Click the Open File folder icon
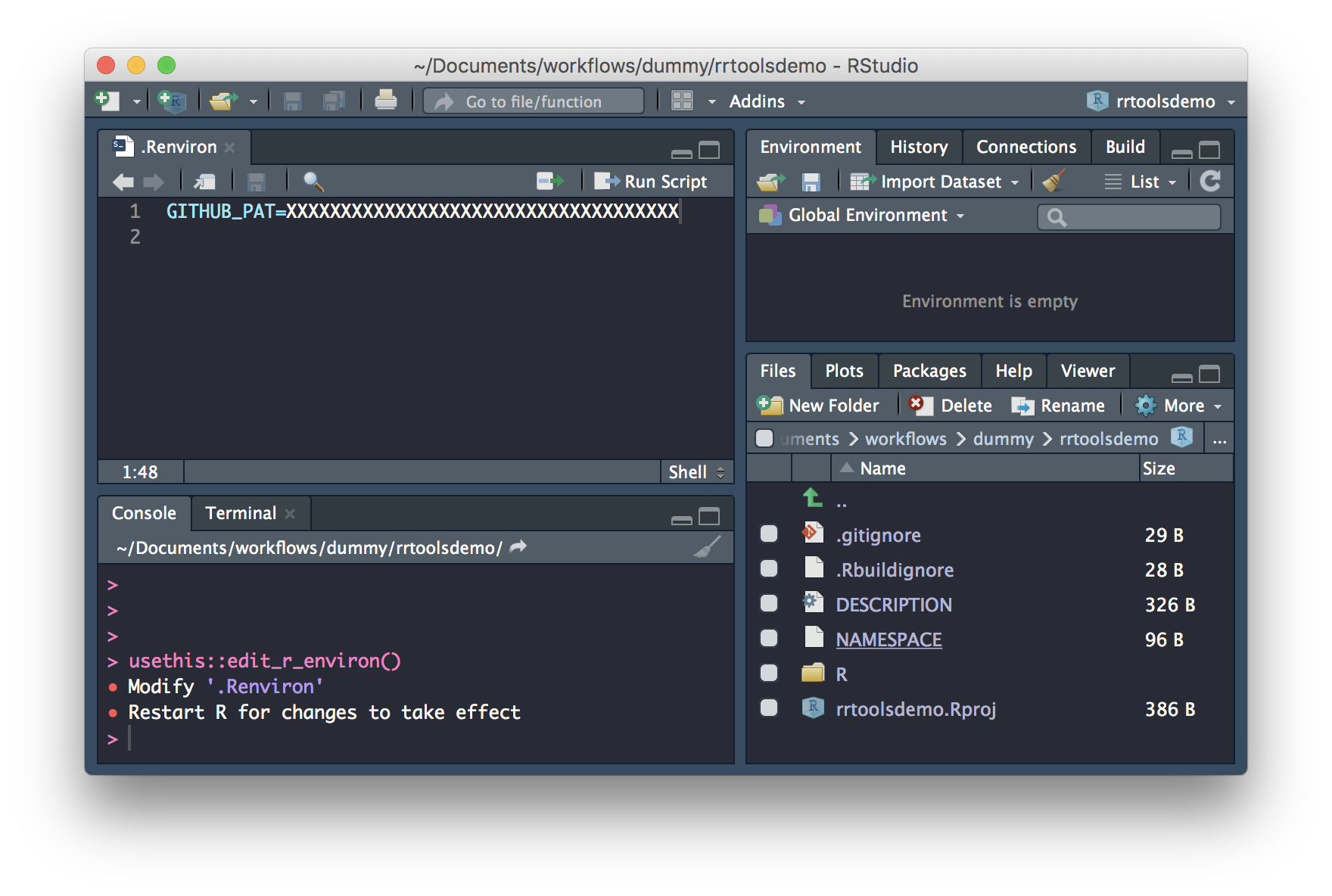The image size is (1332, 896). pyautogui.click(x=224, y=101)
